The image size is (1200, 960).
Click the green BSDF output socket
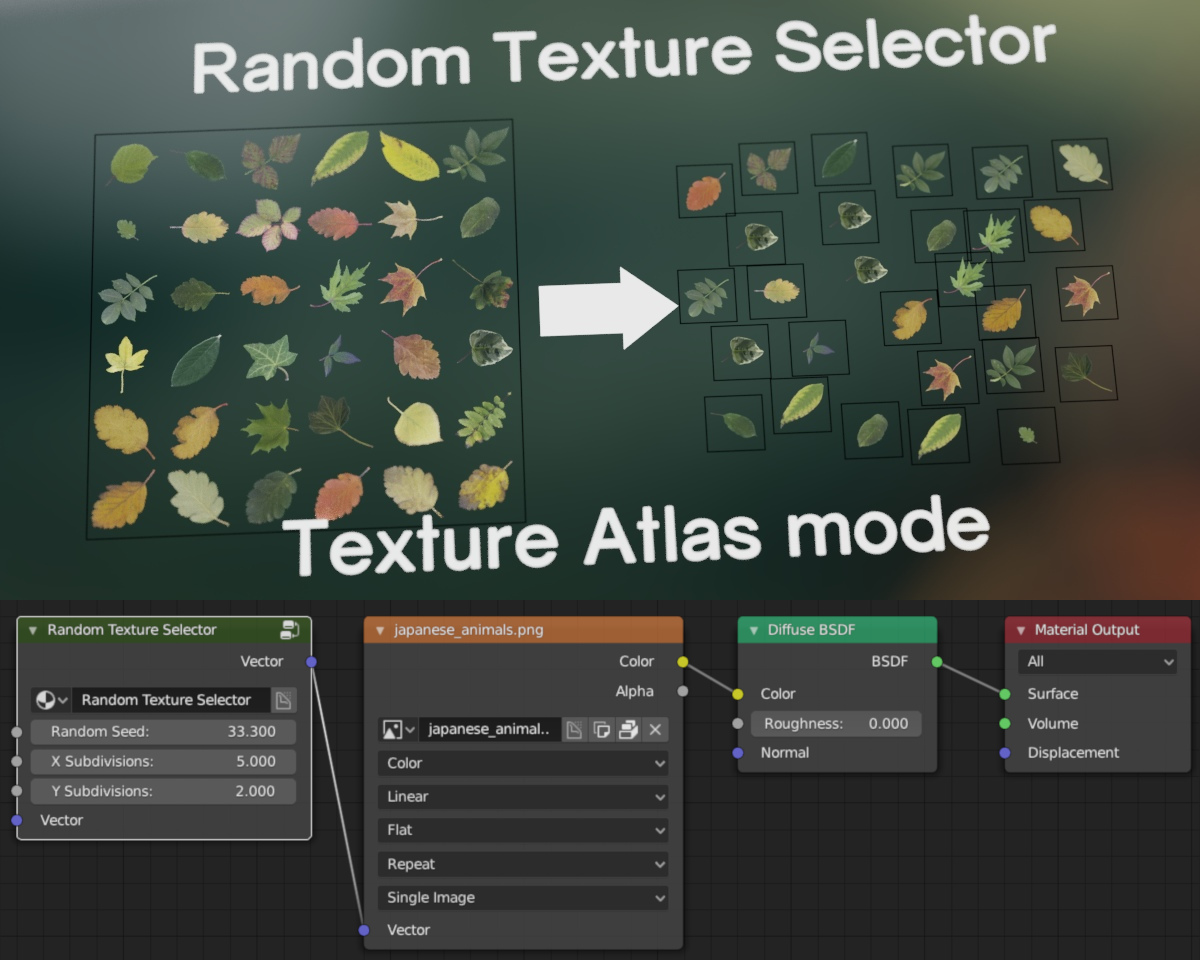(937, 661)
